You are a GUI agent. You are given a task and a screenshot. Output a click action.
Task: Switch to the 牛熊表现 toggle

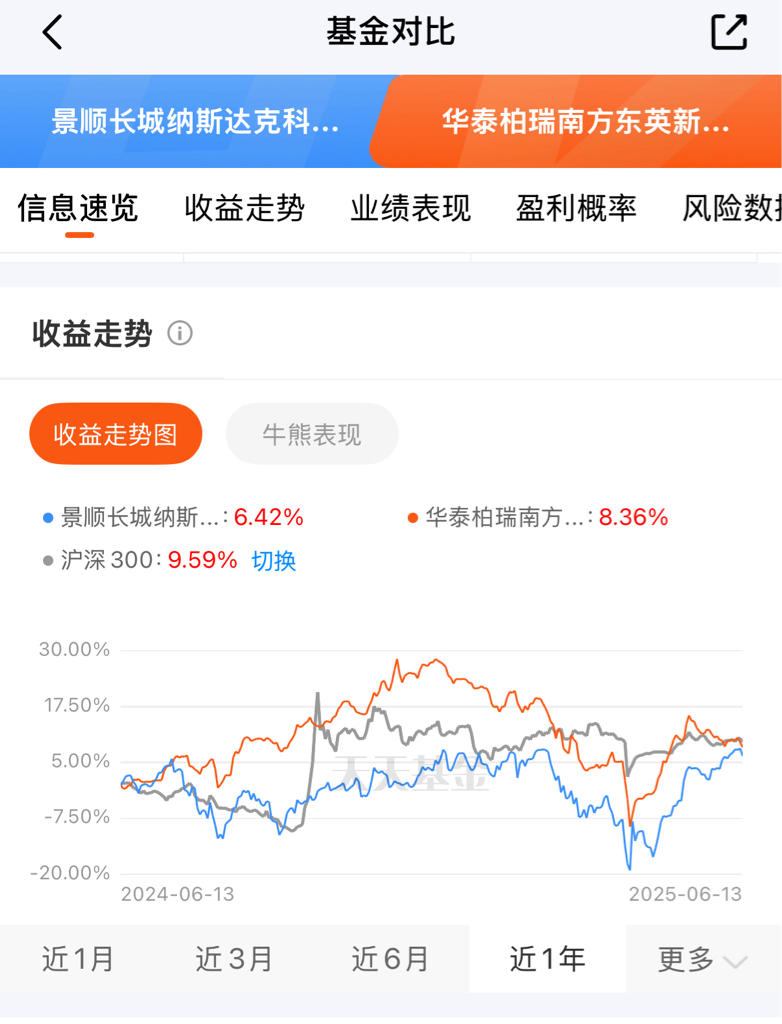312,434
